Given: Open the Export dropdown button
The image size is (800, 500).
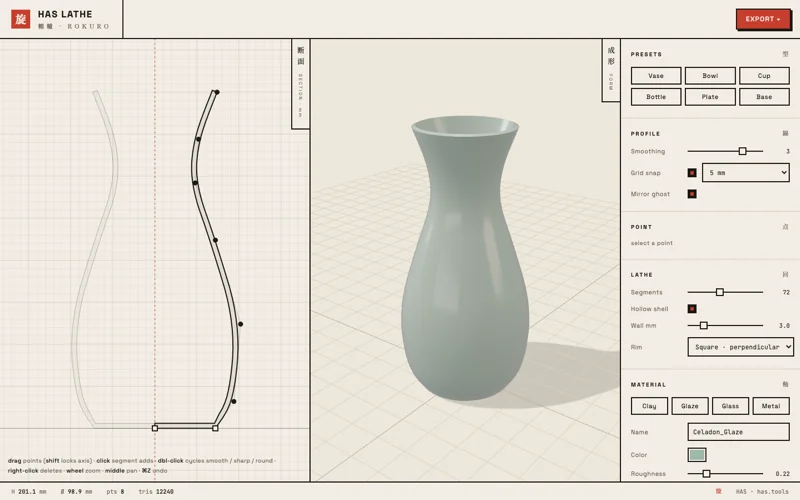Looking at the screenshot, I should [763, 19].
